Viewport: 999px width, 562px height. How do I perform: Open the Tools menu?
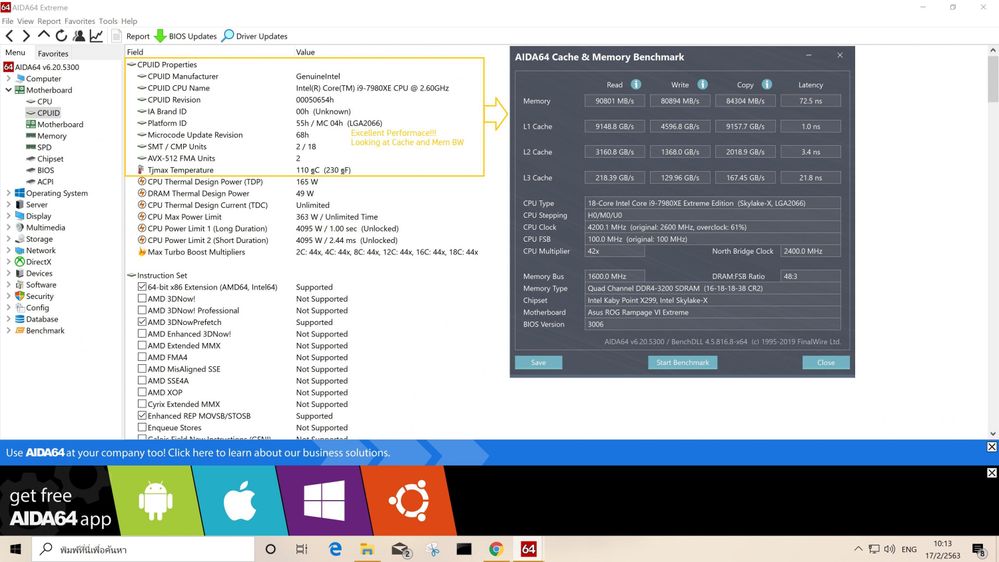pos(108,21)
